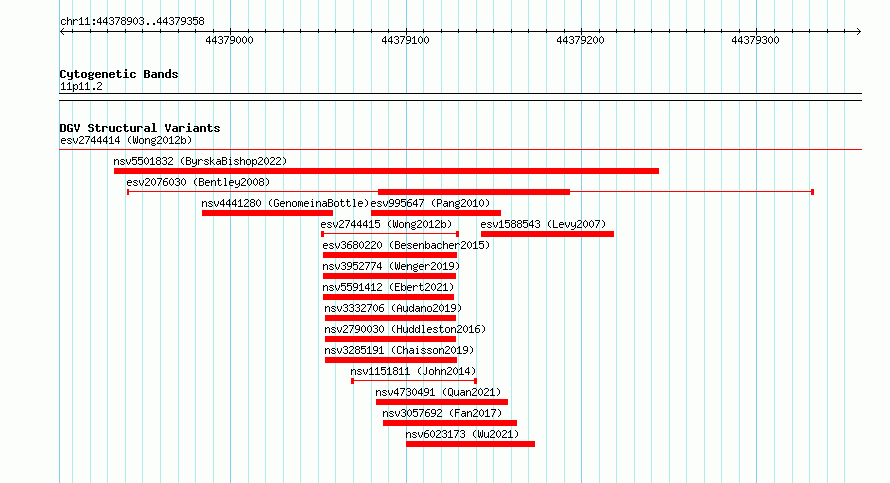890x483 pixels.
Task: Click the red bar under esv3680220
Action: 390,255
